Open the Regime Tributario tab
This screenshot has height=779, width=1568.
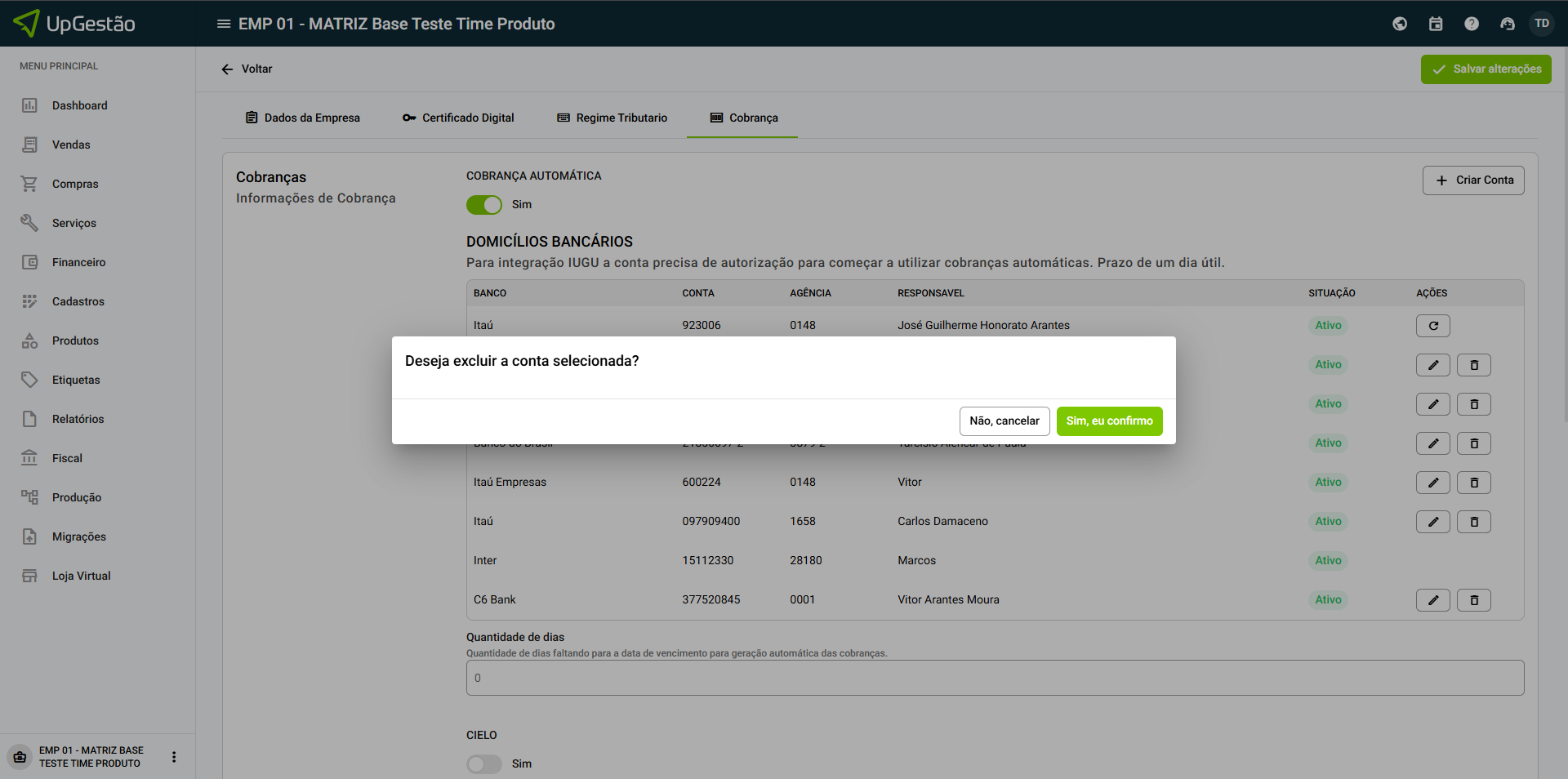click(x=612, y=118)
